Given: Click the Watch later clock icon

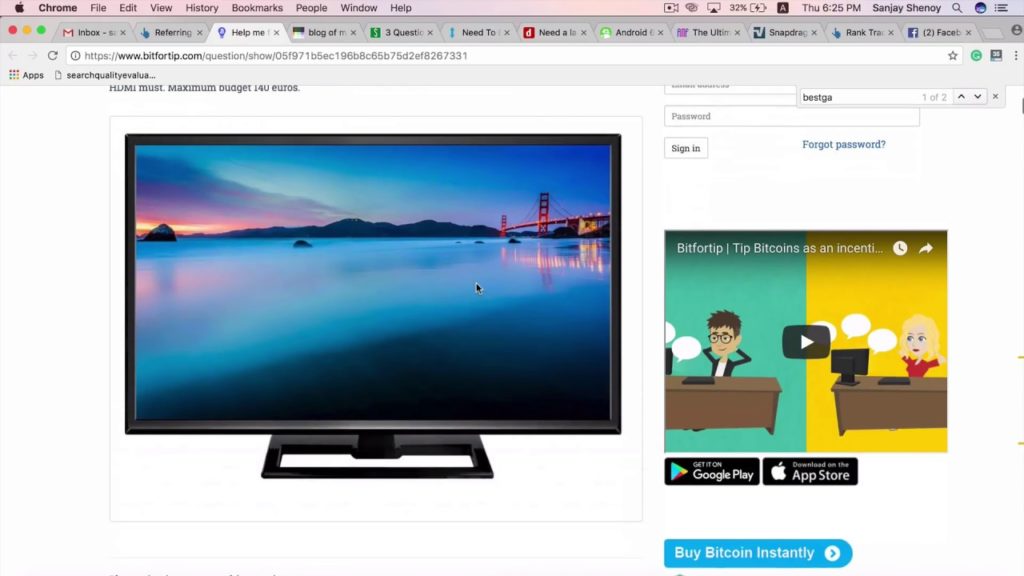Looking at the screenshot, I should click(x=900, y=248).
